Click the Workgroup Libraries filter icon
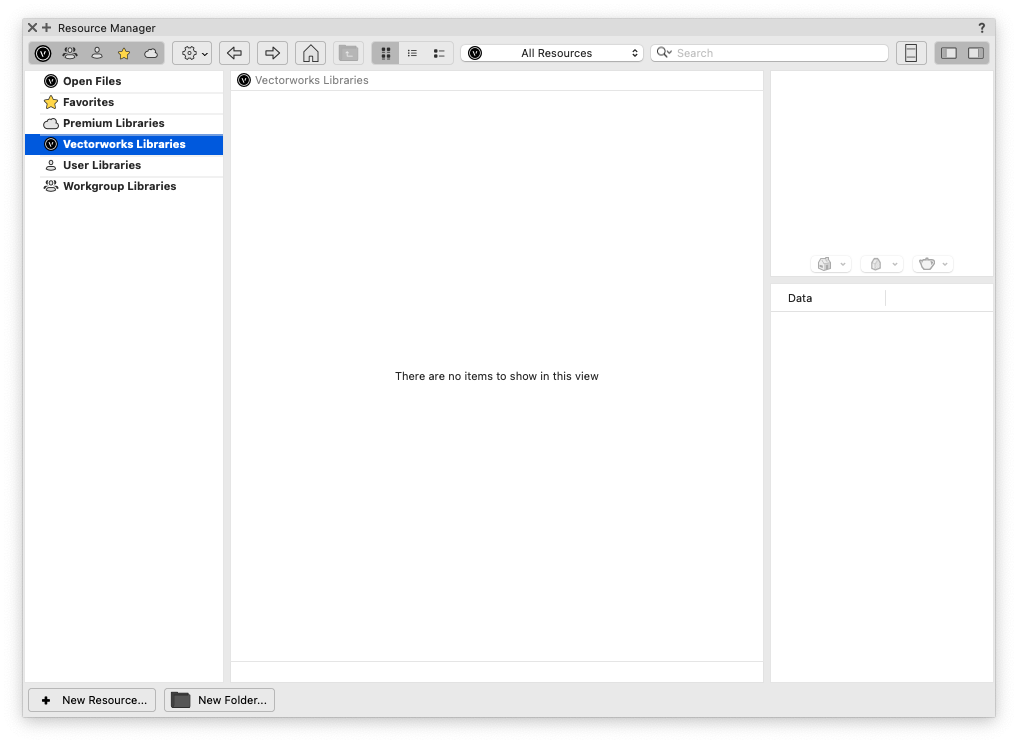This screenshot has height=744, width=1018. tap(69, 52)
